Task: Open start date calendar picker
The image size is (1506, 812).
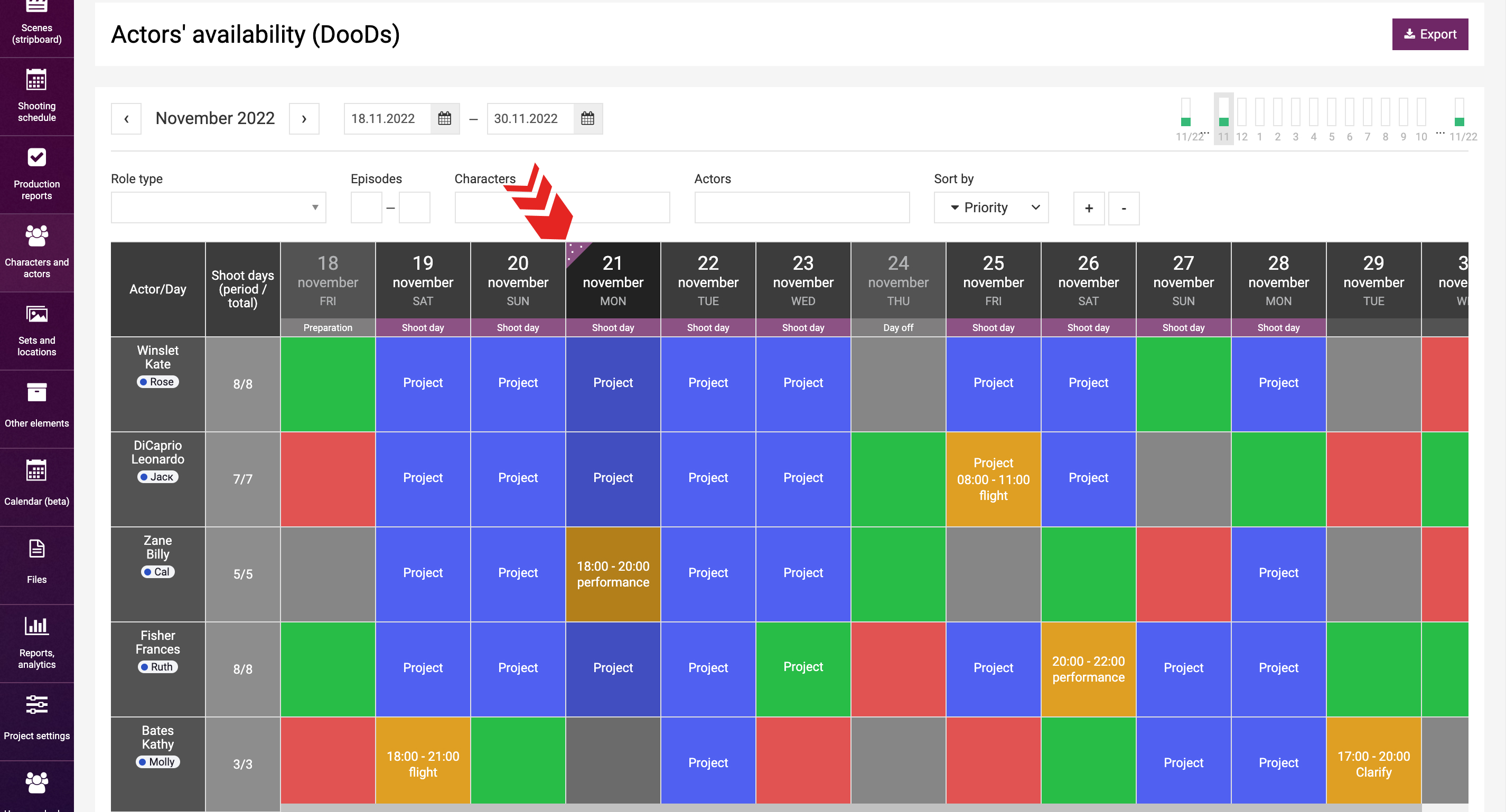Action: point(444,119)
